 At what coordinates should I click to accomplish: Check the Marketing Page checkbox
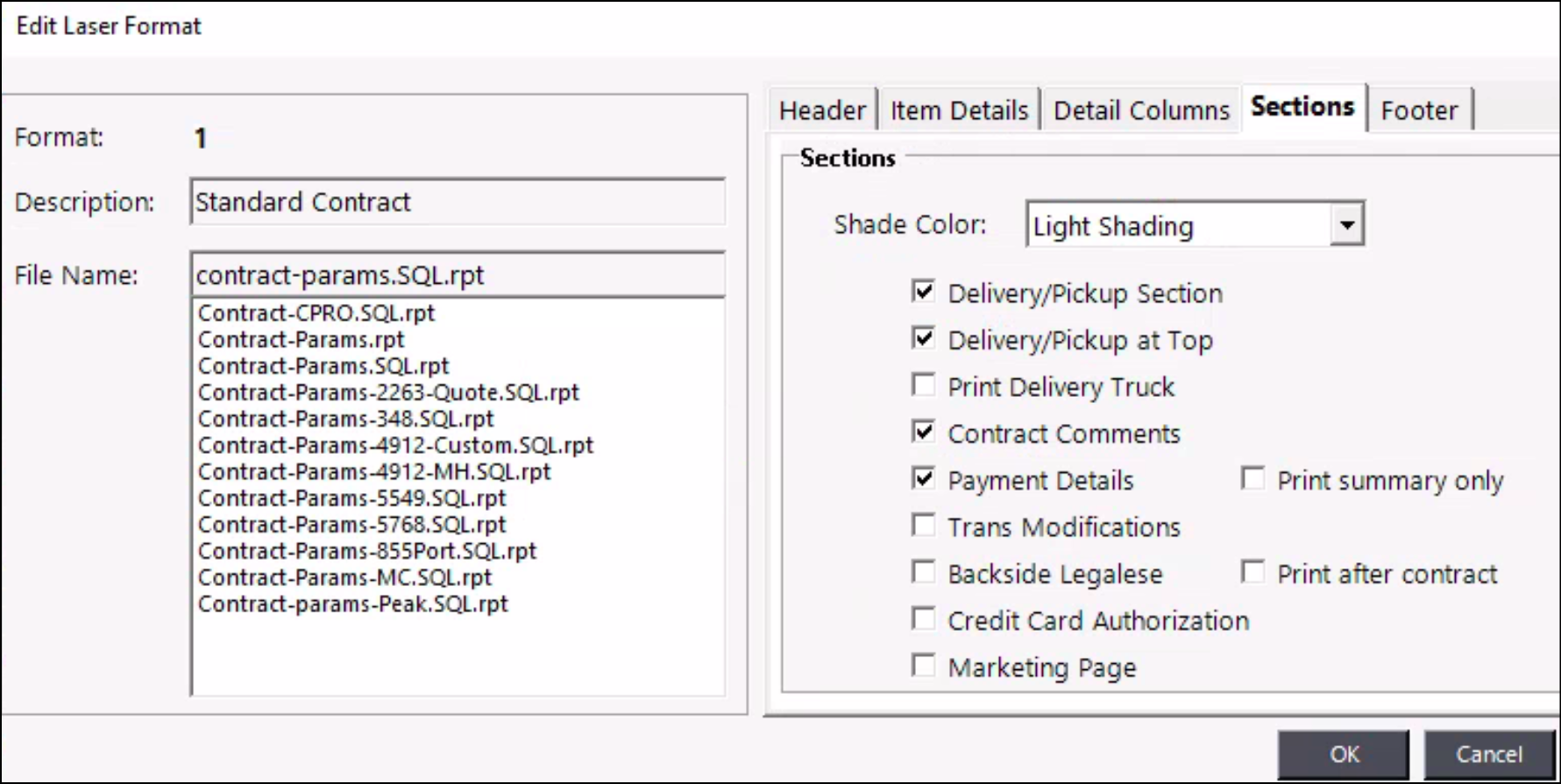923,666
